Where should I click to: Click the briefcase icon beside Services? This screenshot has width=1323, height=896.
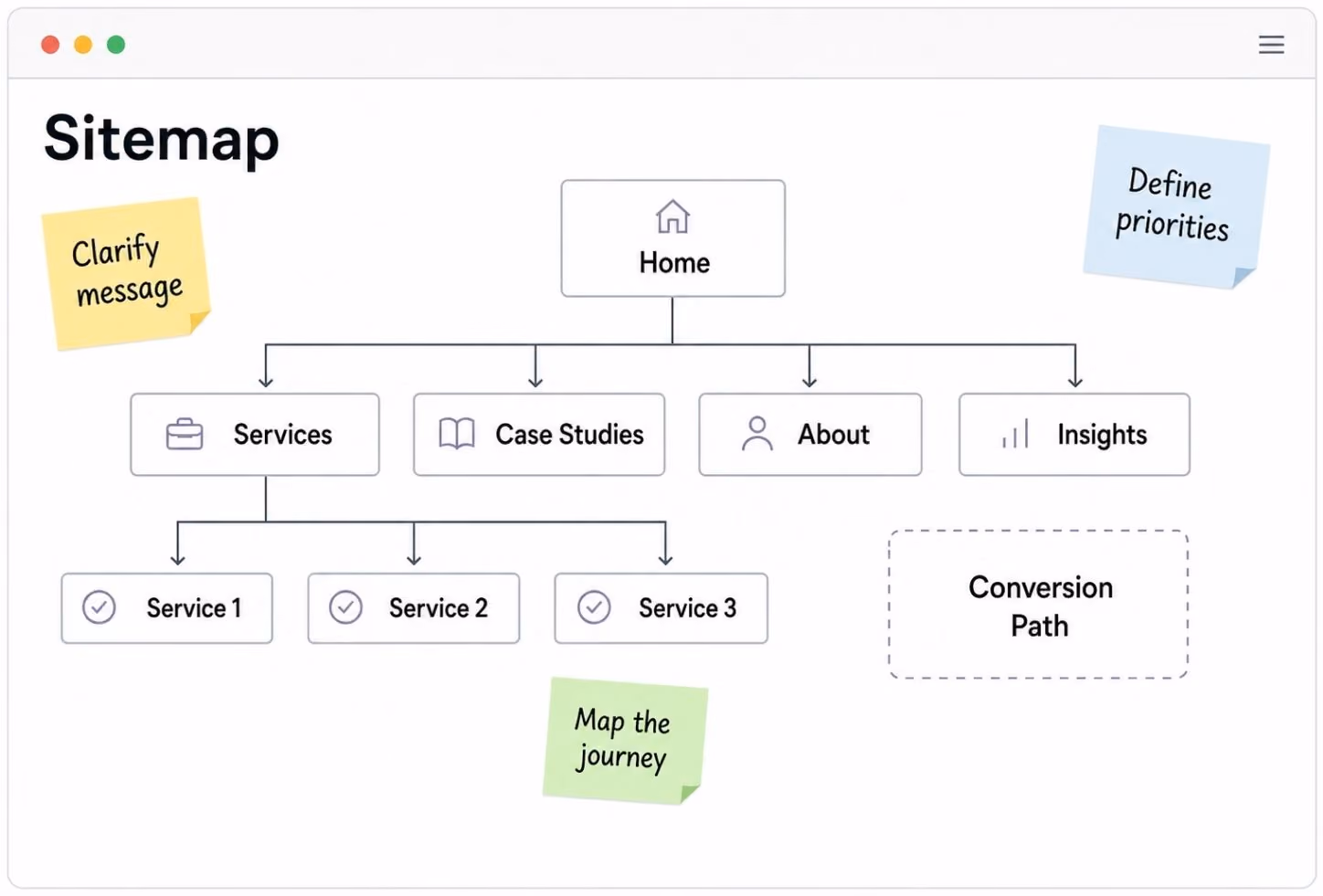[185, 434]
